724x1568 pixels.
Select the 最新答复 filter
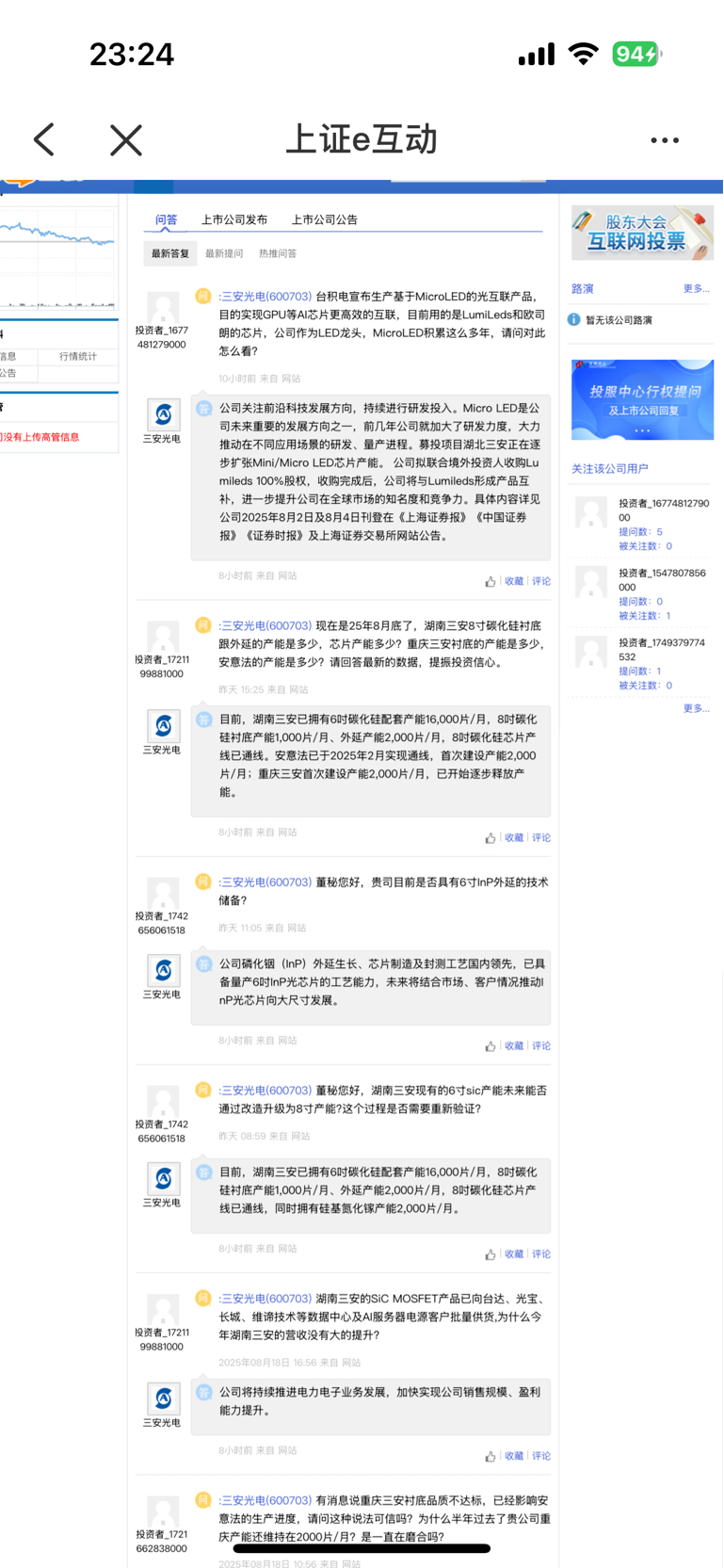click(170, 253)
